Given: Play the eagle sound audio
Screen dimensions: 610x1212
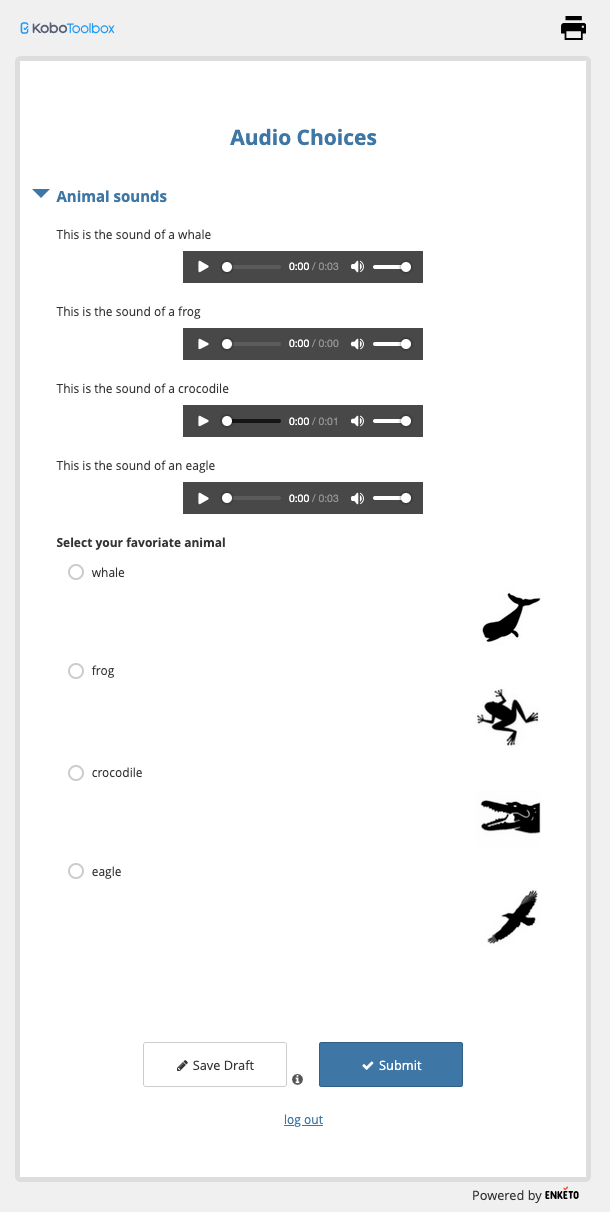Looking at the screenshot, I should pyautogui.click(x=204, y=498).
